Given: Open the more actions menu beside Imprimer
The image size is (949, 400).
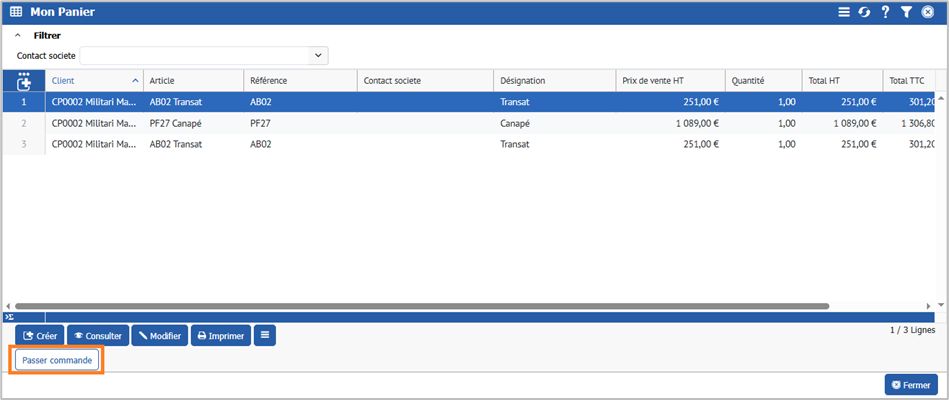Looking at the screenshot, I should pyautogui.click(x=265, y=336).
